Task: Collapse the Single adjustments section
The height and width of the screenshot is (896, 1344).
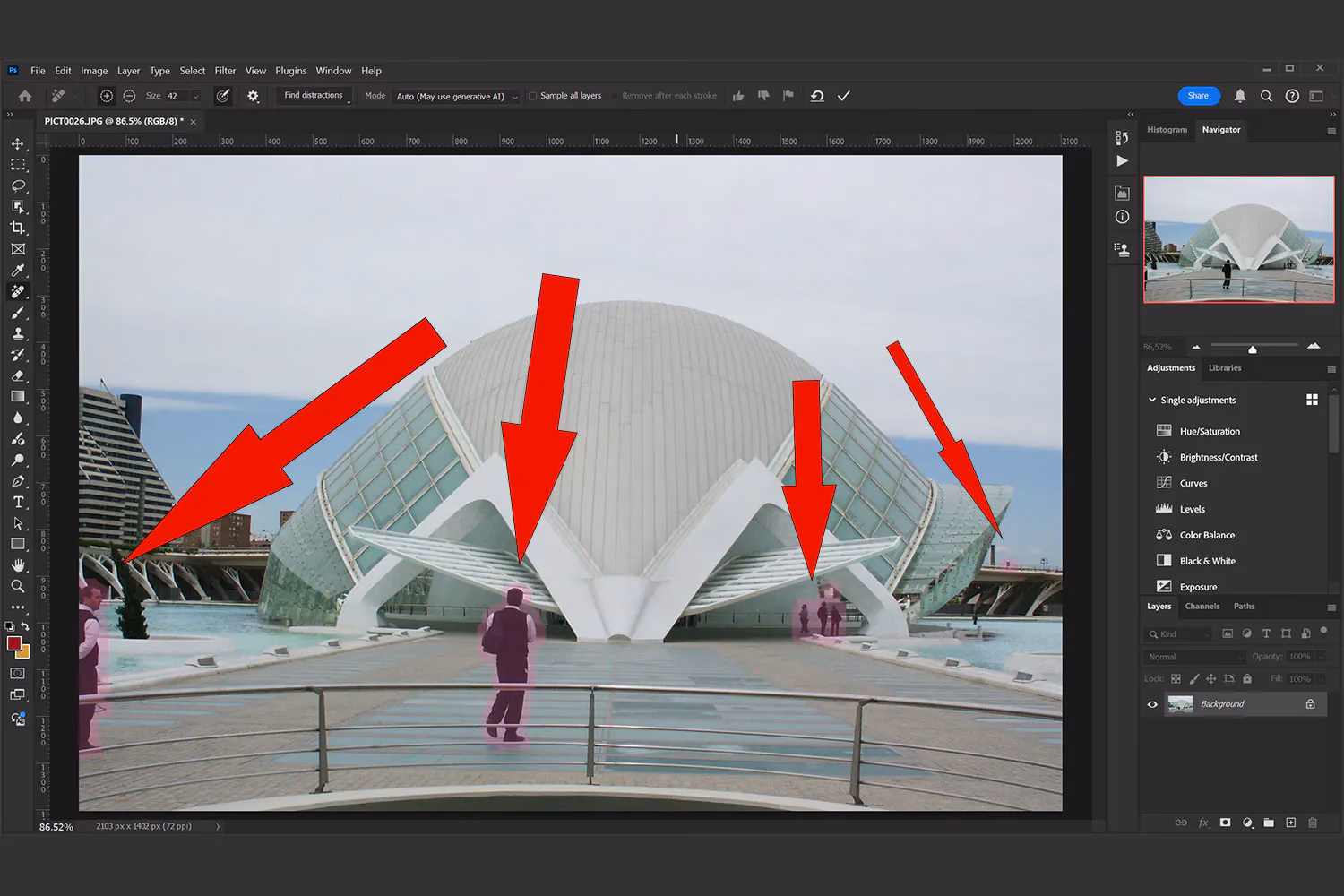Action: click(1153, 400)
